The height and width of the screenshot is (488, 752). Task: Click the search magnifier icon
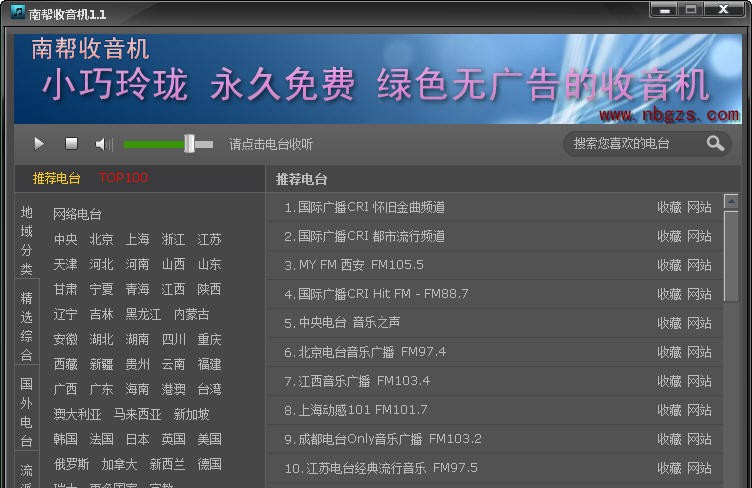click(x=715, y=143)
